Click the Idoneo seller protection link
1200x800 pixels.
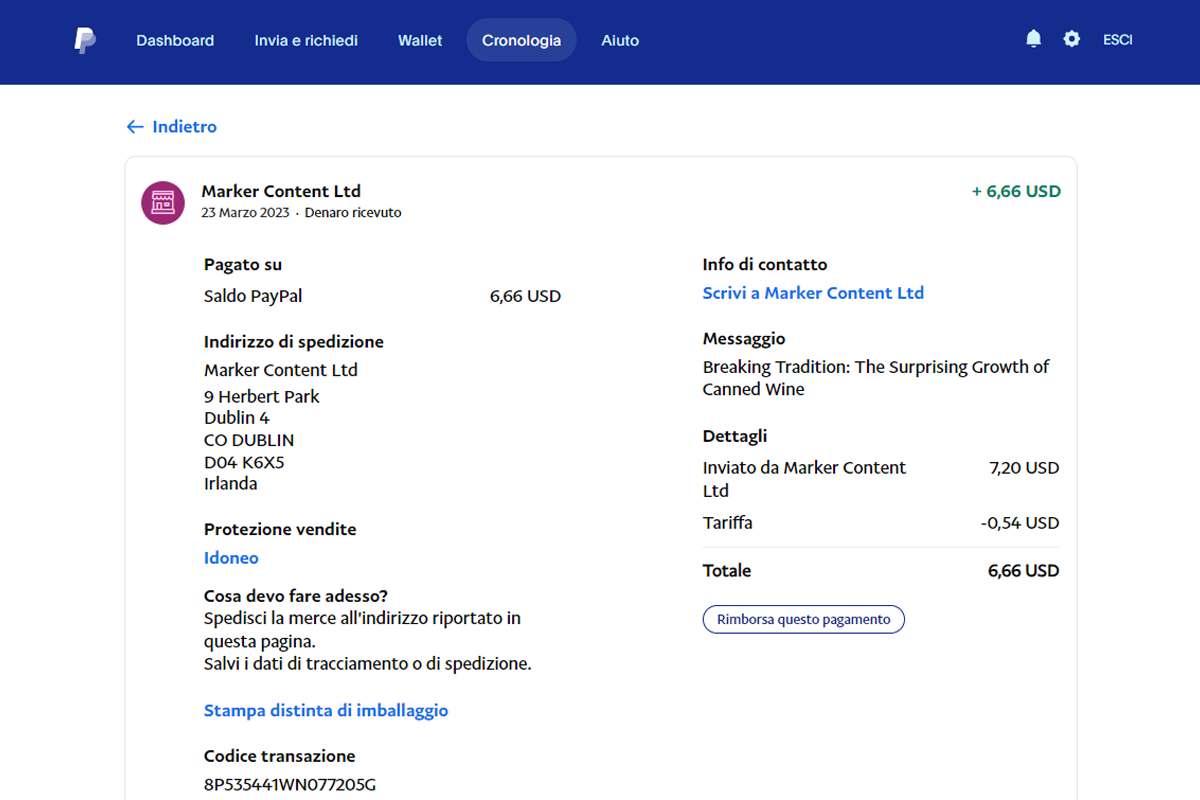coord(231,558)
